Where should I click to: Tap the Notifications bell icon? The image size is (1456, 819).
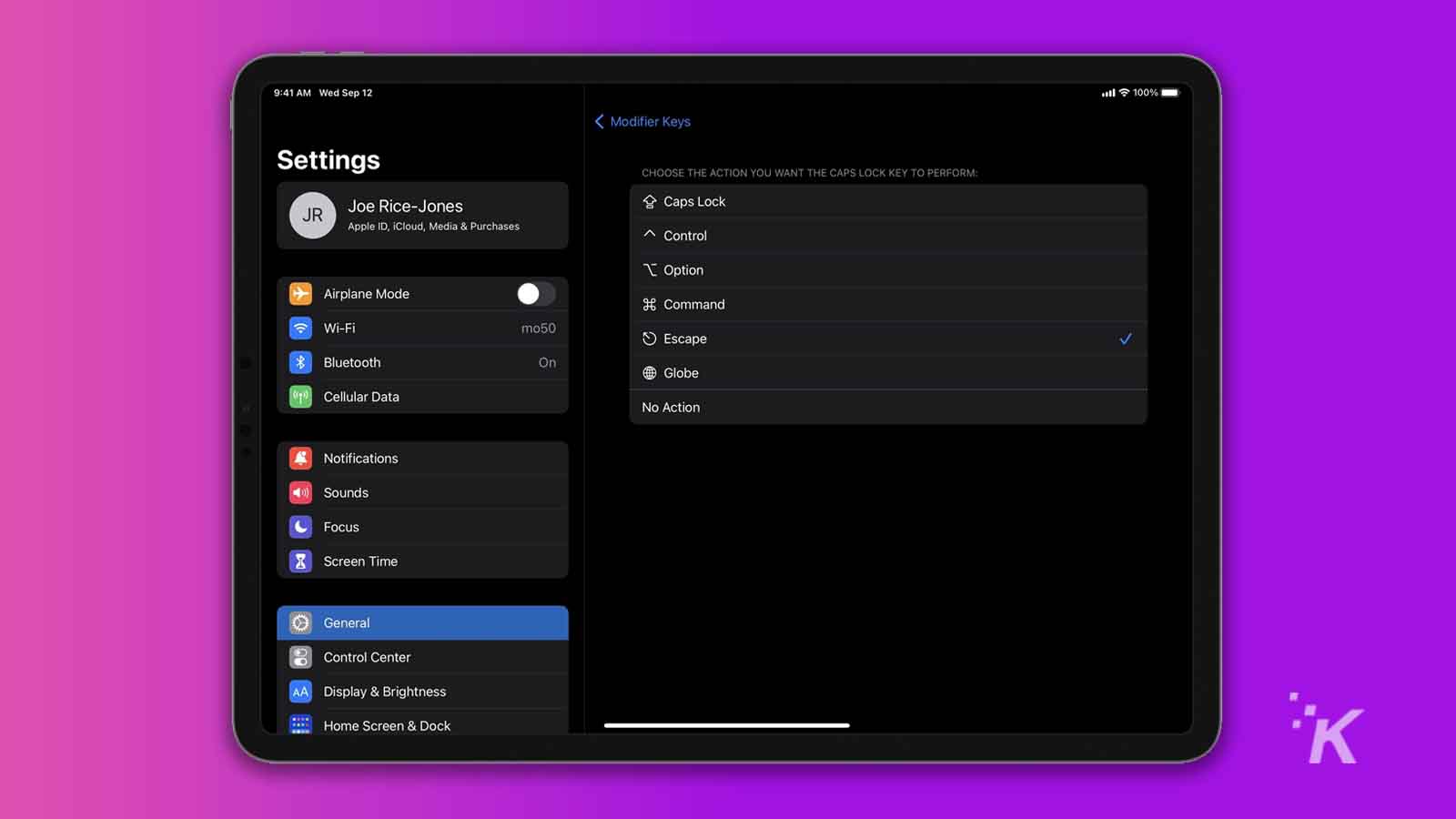point(300,458)
